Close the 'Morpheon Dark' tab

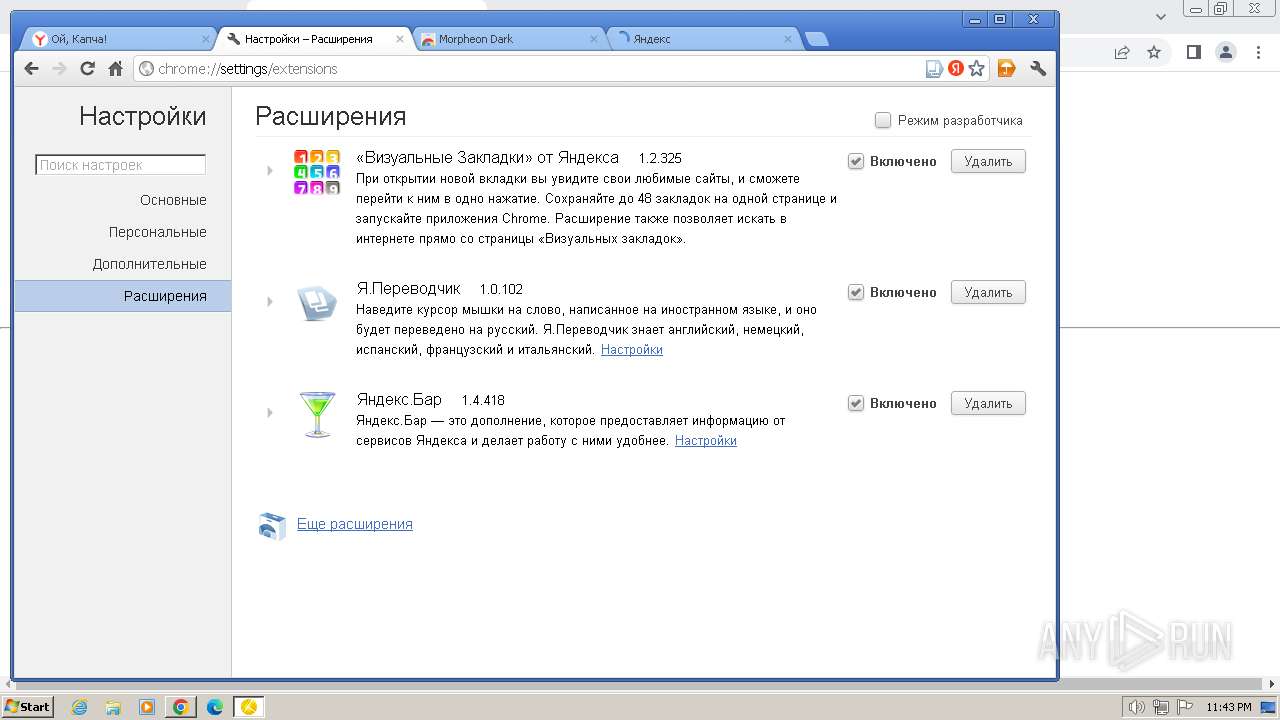click(x=593, y=39)
